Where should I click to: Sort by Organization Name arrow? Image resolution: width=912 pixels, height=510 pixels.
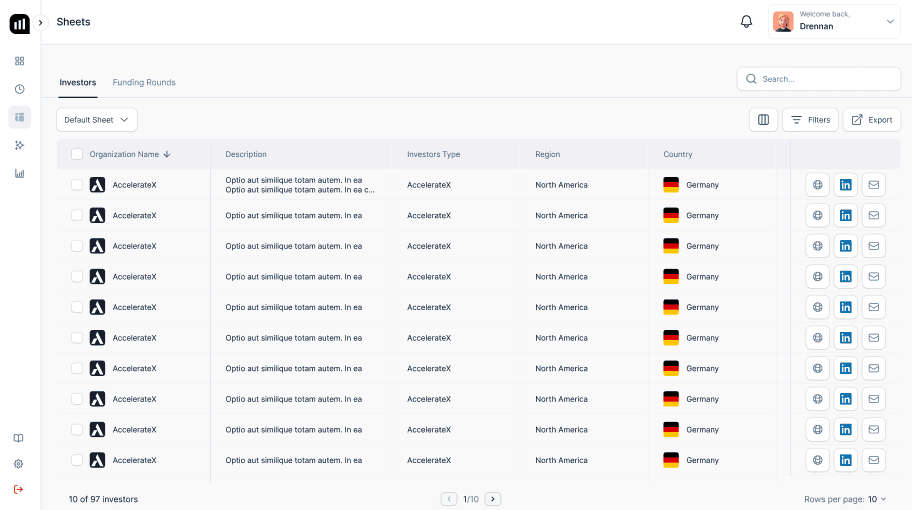click(167, 154)
